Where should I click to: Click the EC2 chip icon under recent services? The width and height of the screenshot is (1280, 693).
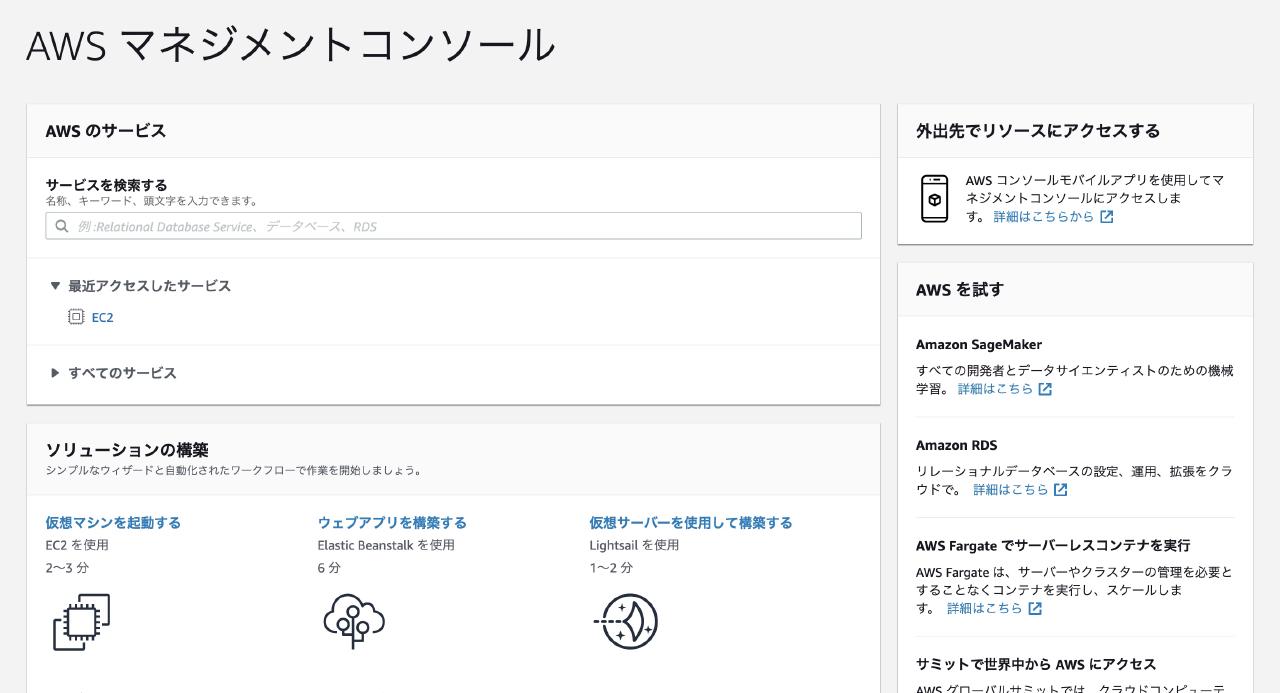(76, 317)
